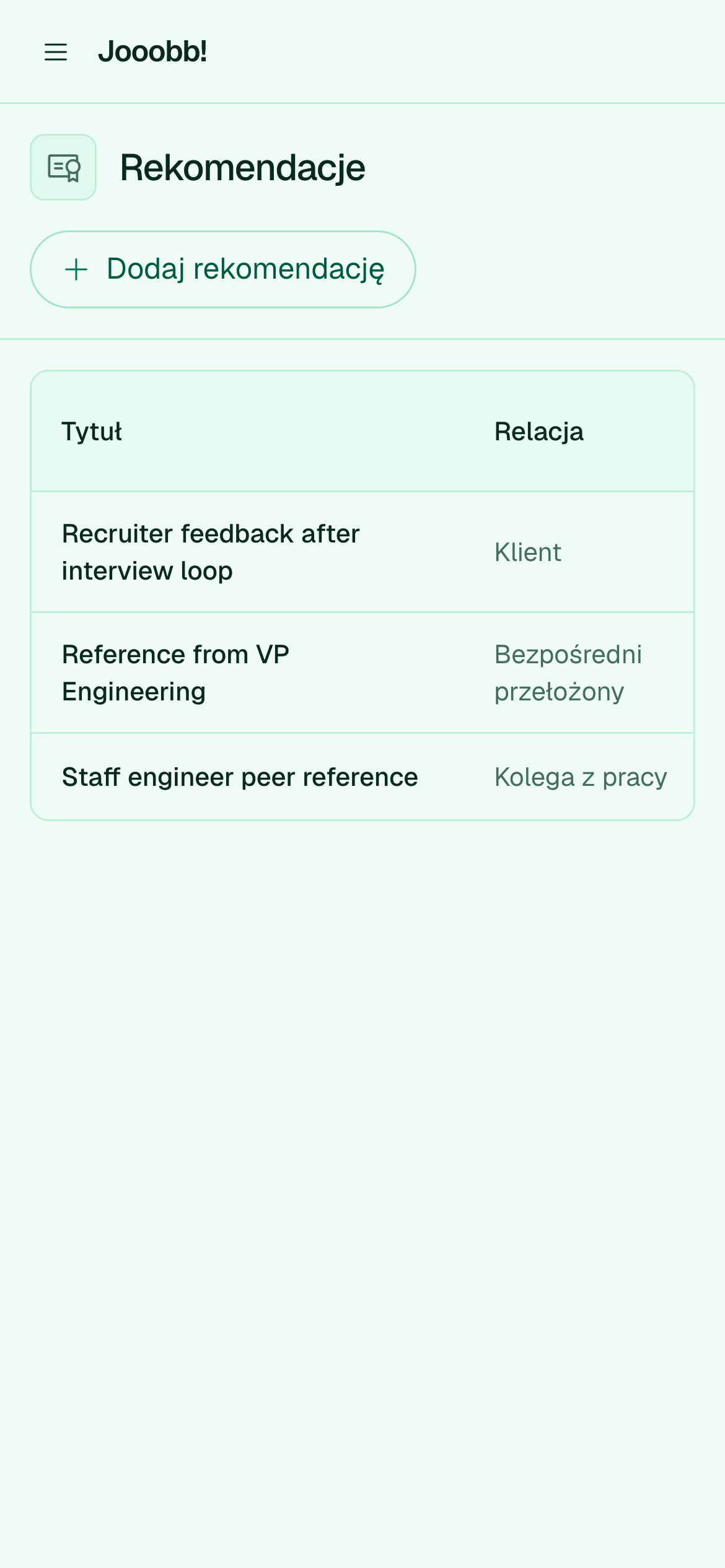Click the Tytuł column header
Viewport: 725px width, 1568px height.
coord(92,431)
